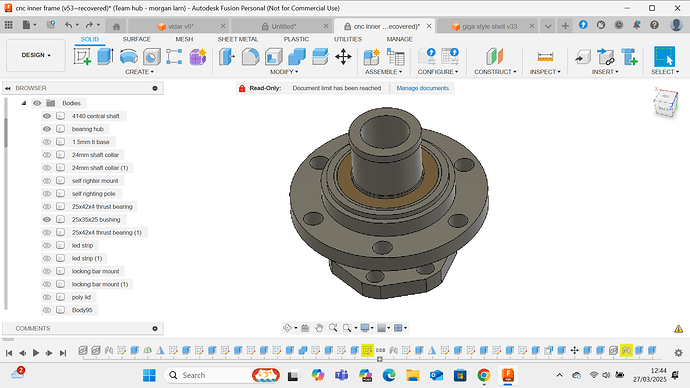Screen dimensions: 690x388
Task: Switch to the SHEET METAL tab
Action: click(x=238, y=39)
